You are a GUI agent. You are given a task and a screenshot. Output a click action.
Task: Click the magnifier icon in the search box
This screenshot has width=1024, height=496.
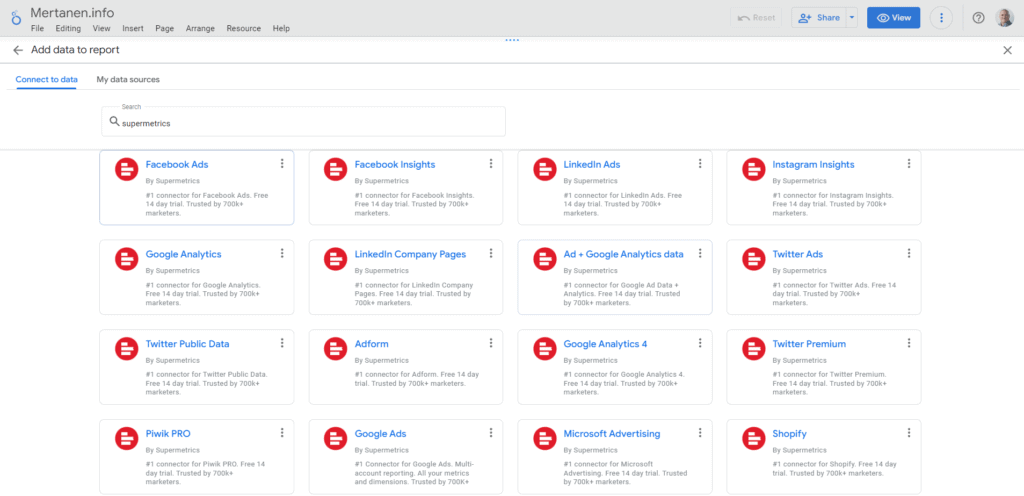click(x=114, y=122)
